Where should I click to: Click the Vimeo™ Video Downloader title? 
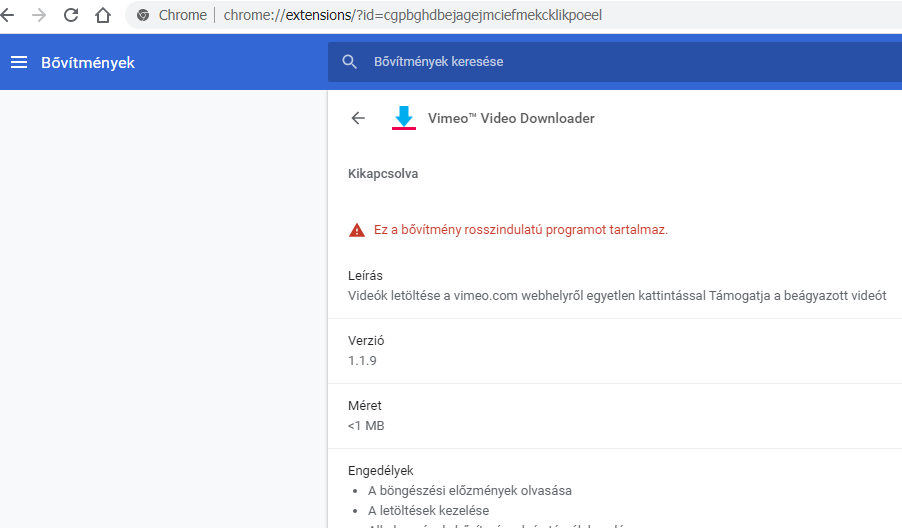[511, 118]
